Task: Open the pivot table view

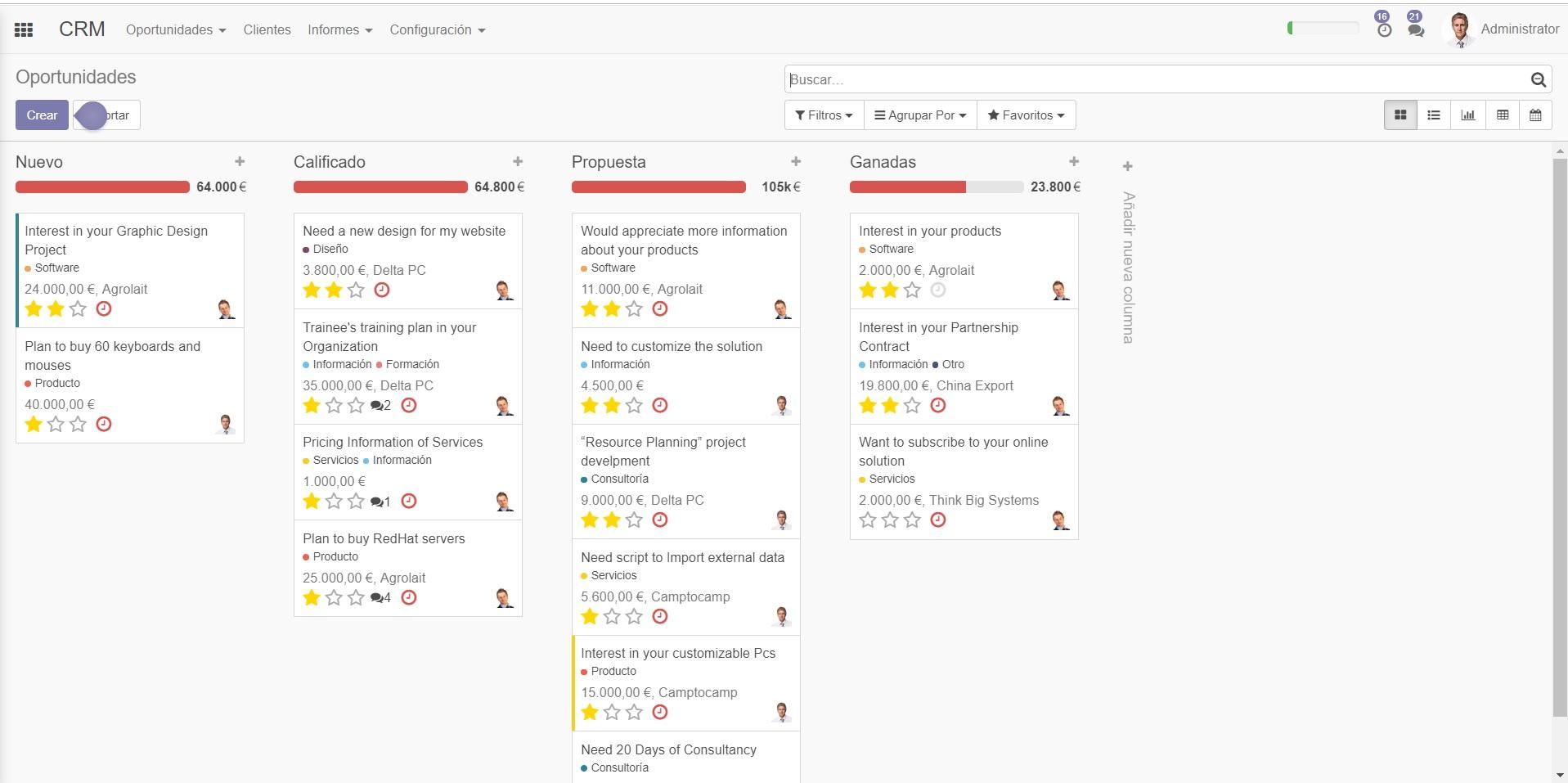Action: 1503,115
